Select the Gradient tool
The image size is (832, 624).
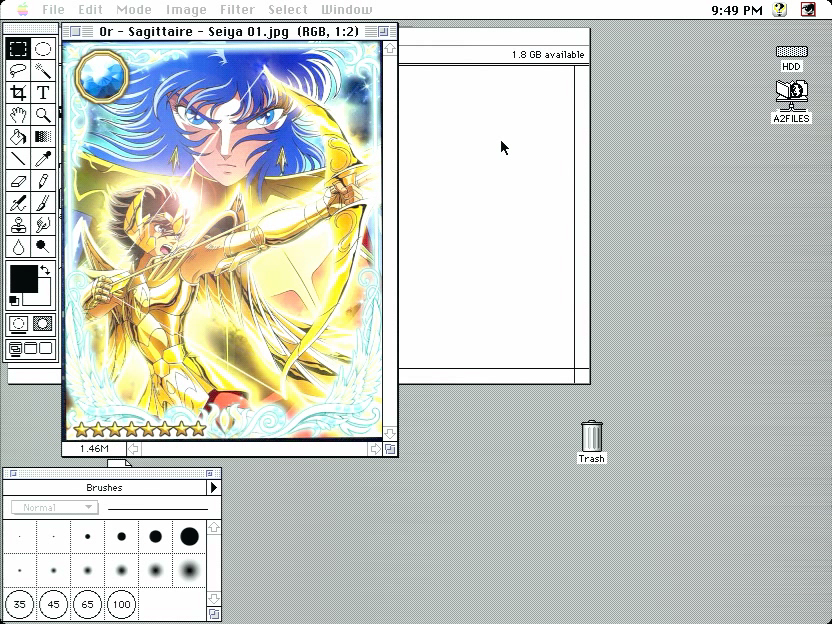43,137
